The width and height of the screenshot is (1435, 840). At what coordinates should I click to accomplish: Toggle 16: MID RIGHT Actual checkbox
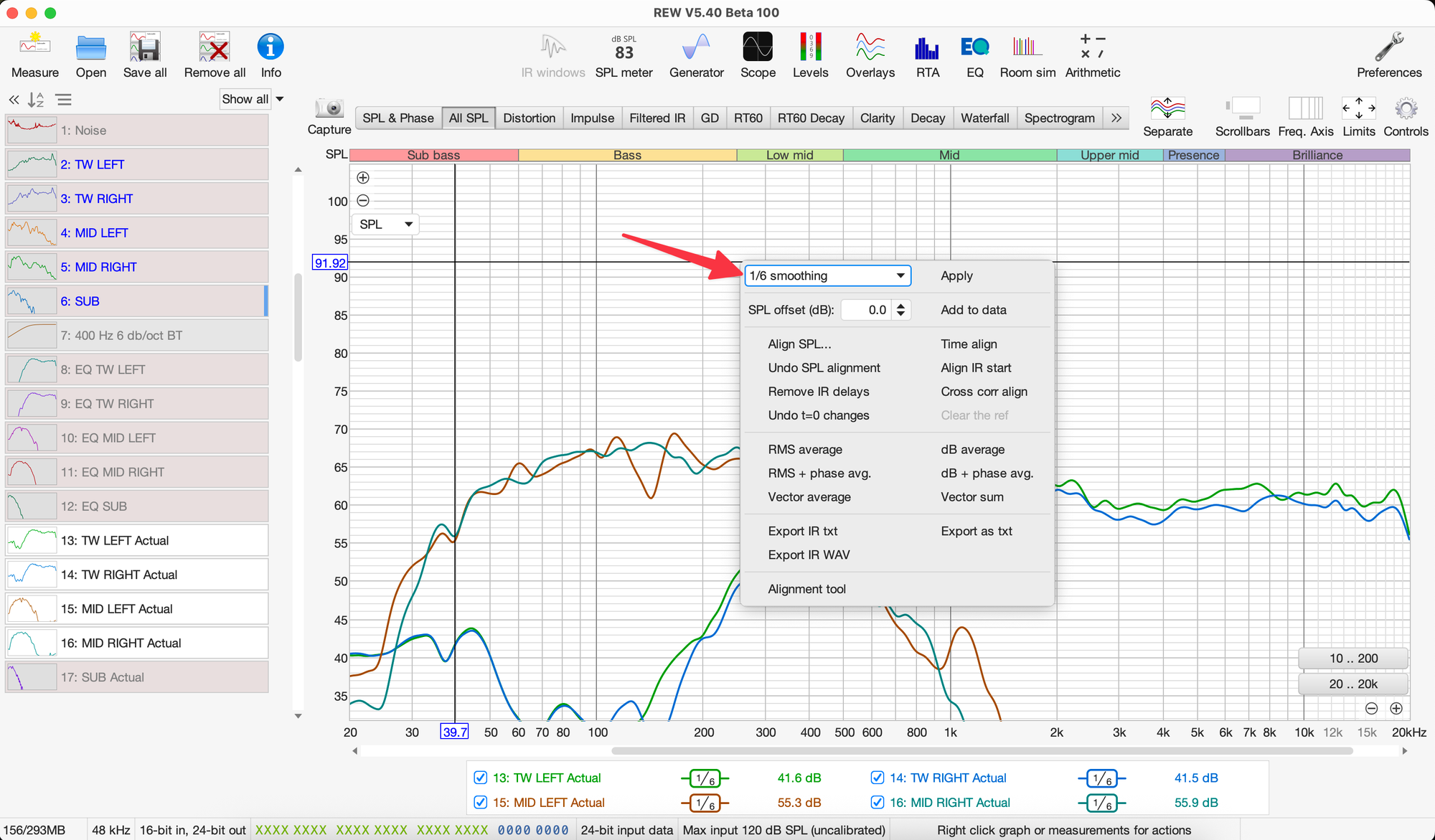[877, 802]
